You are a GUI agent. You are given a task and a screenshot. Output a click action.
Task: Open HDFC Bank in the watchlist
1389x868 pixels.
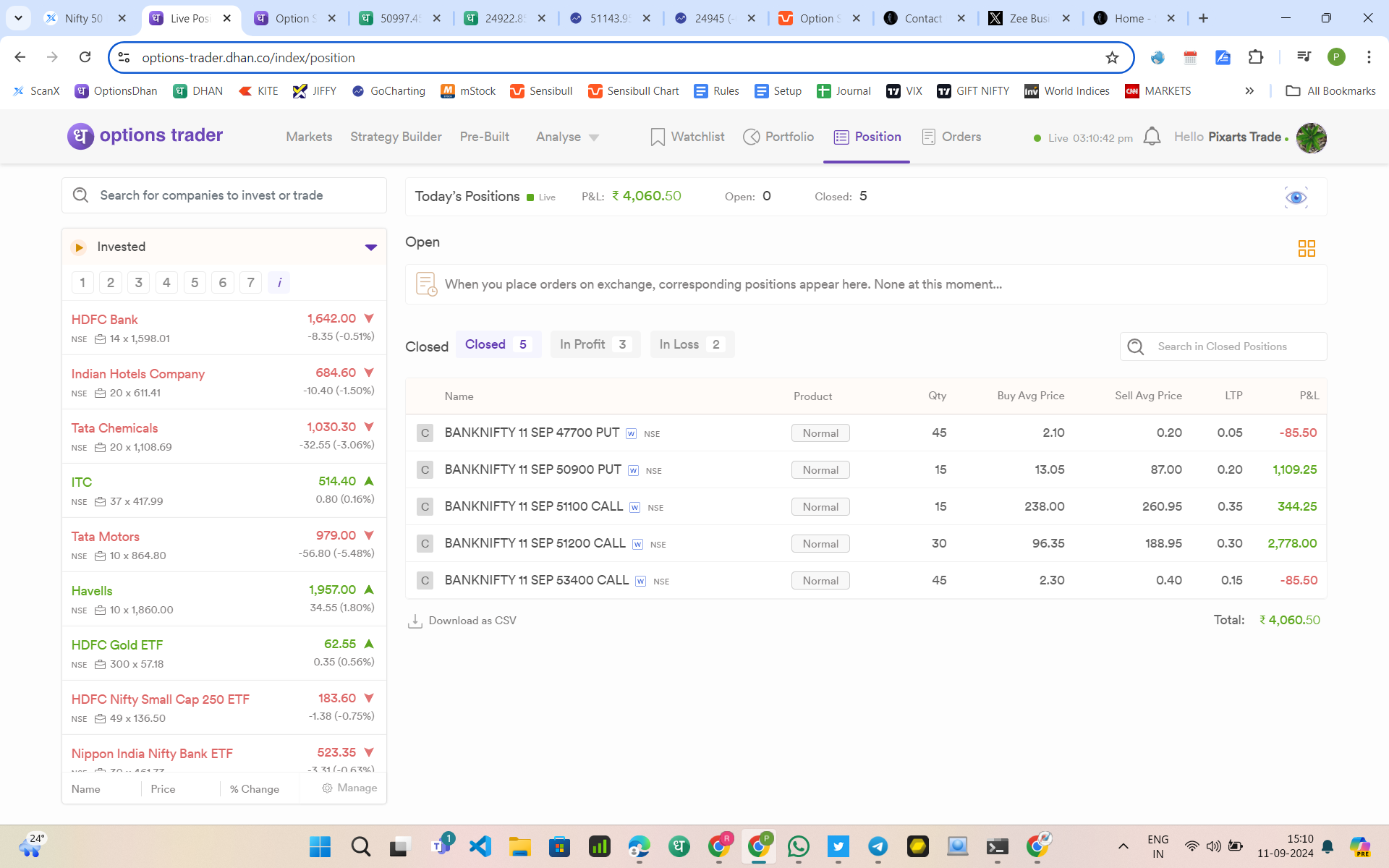click(224, 328)
